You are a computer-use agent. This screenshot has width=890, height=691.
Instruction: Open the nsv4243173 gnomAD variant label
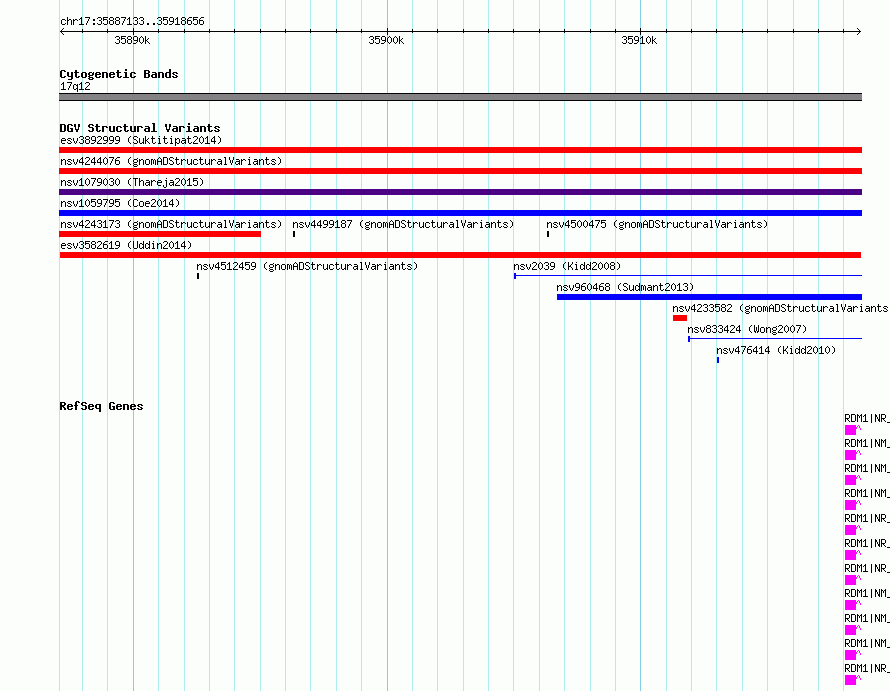171,224
